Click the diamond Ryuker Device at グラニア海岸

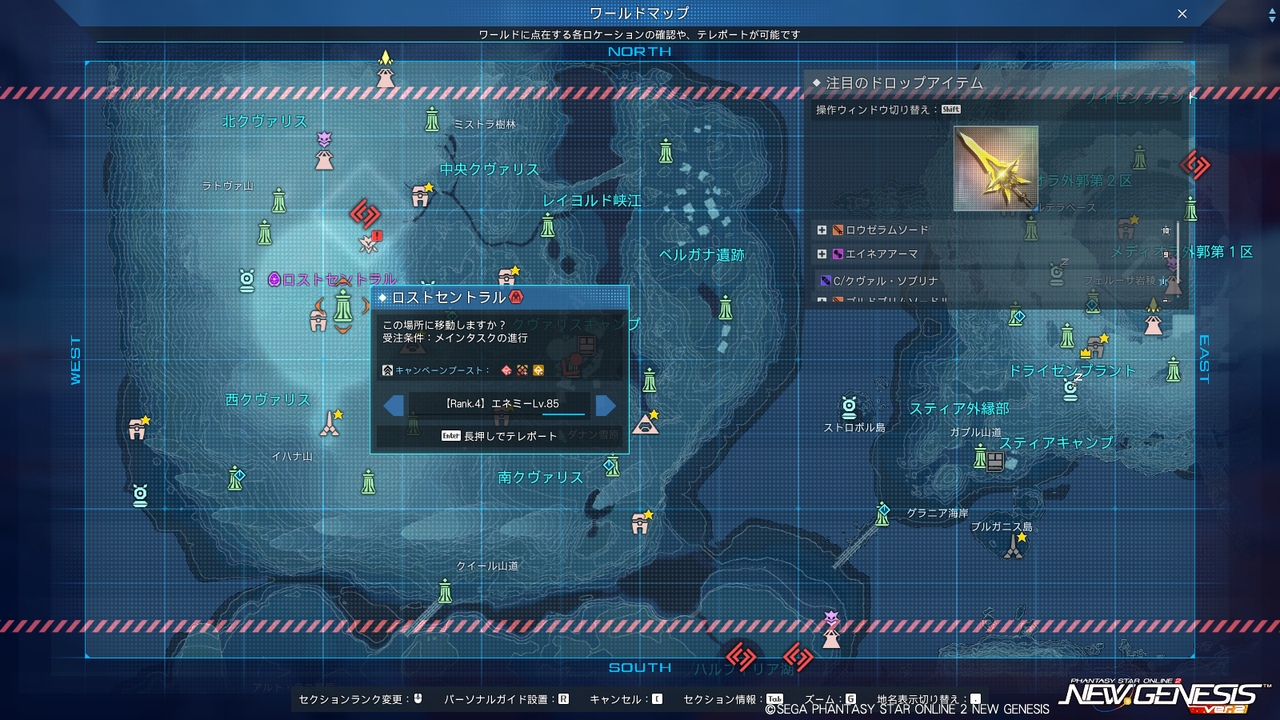pos(882,514)
